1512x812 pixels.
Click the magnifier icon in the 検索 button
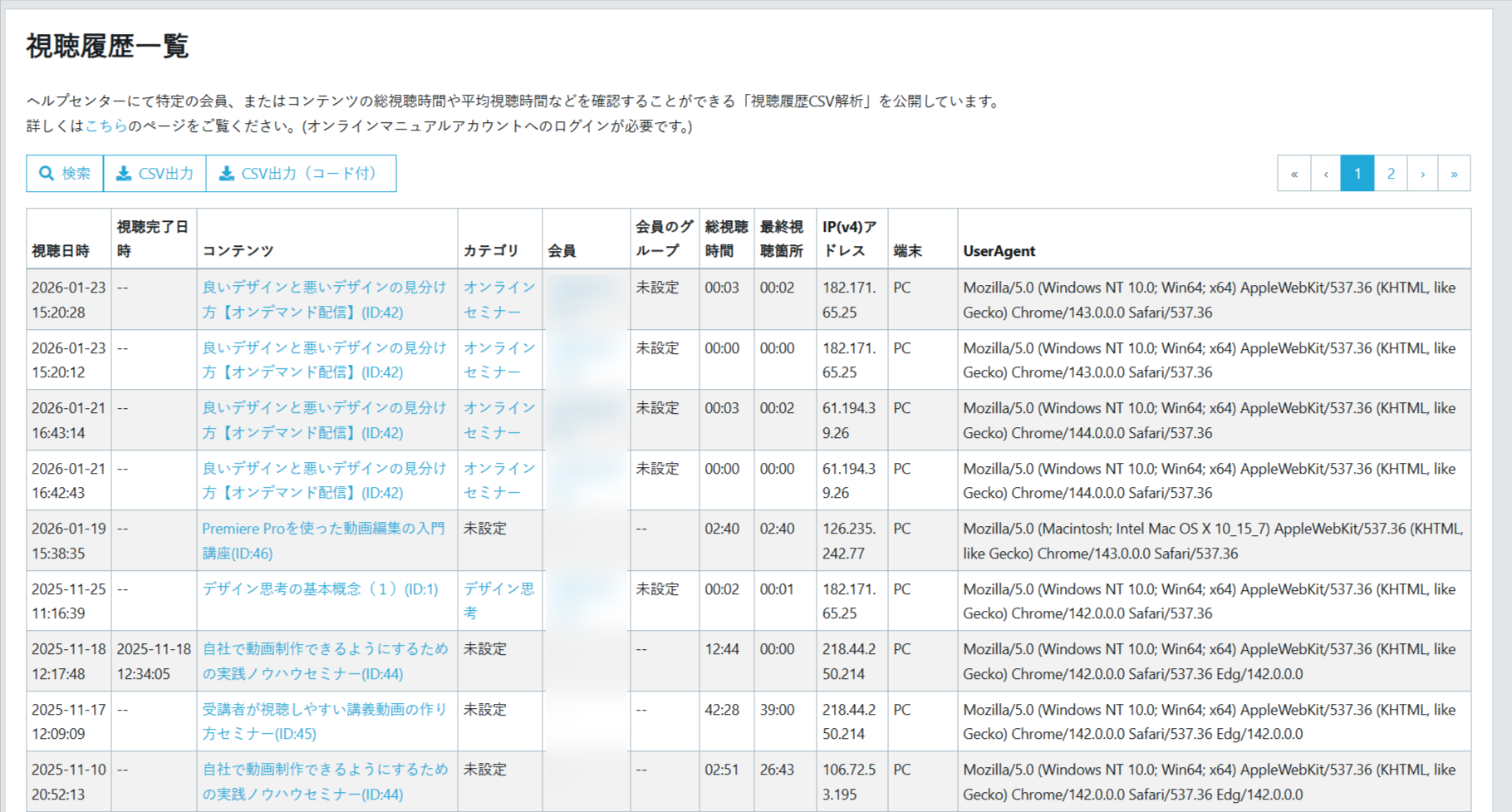(47, 174)
